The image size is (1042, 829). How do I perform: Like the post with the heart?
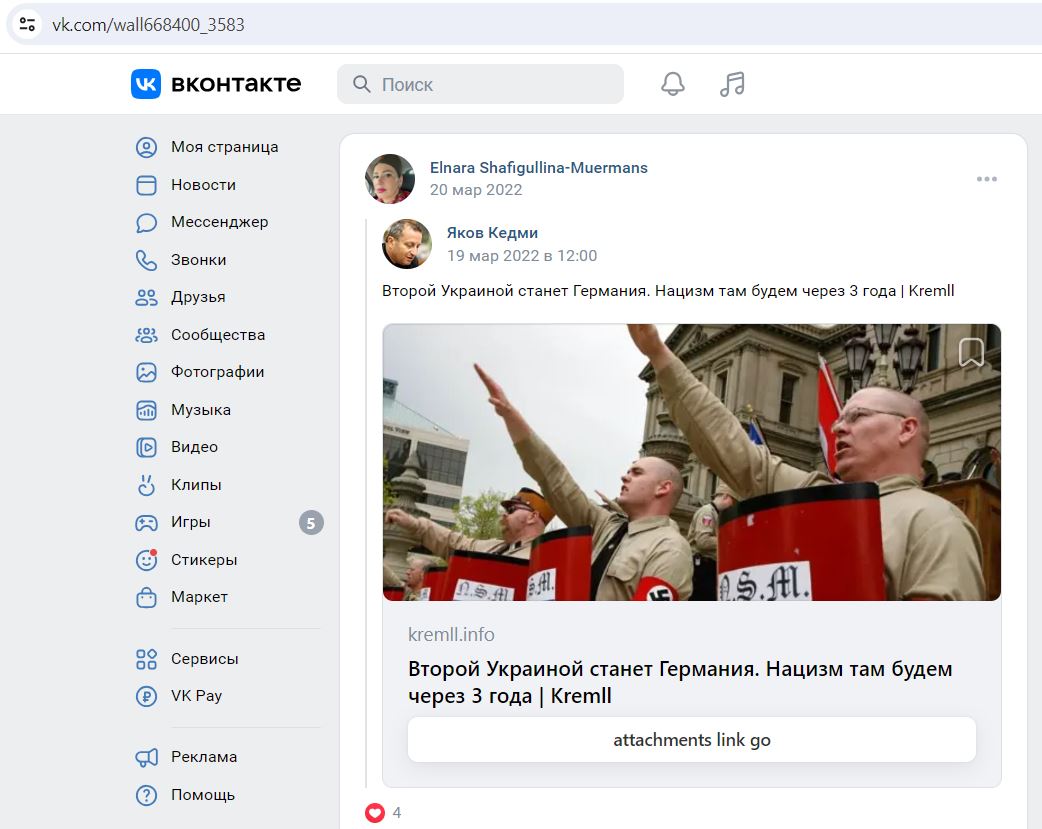pos(375,812)
